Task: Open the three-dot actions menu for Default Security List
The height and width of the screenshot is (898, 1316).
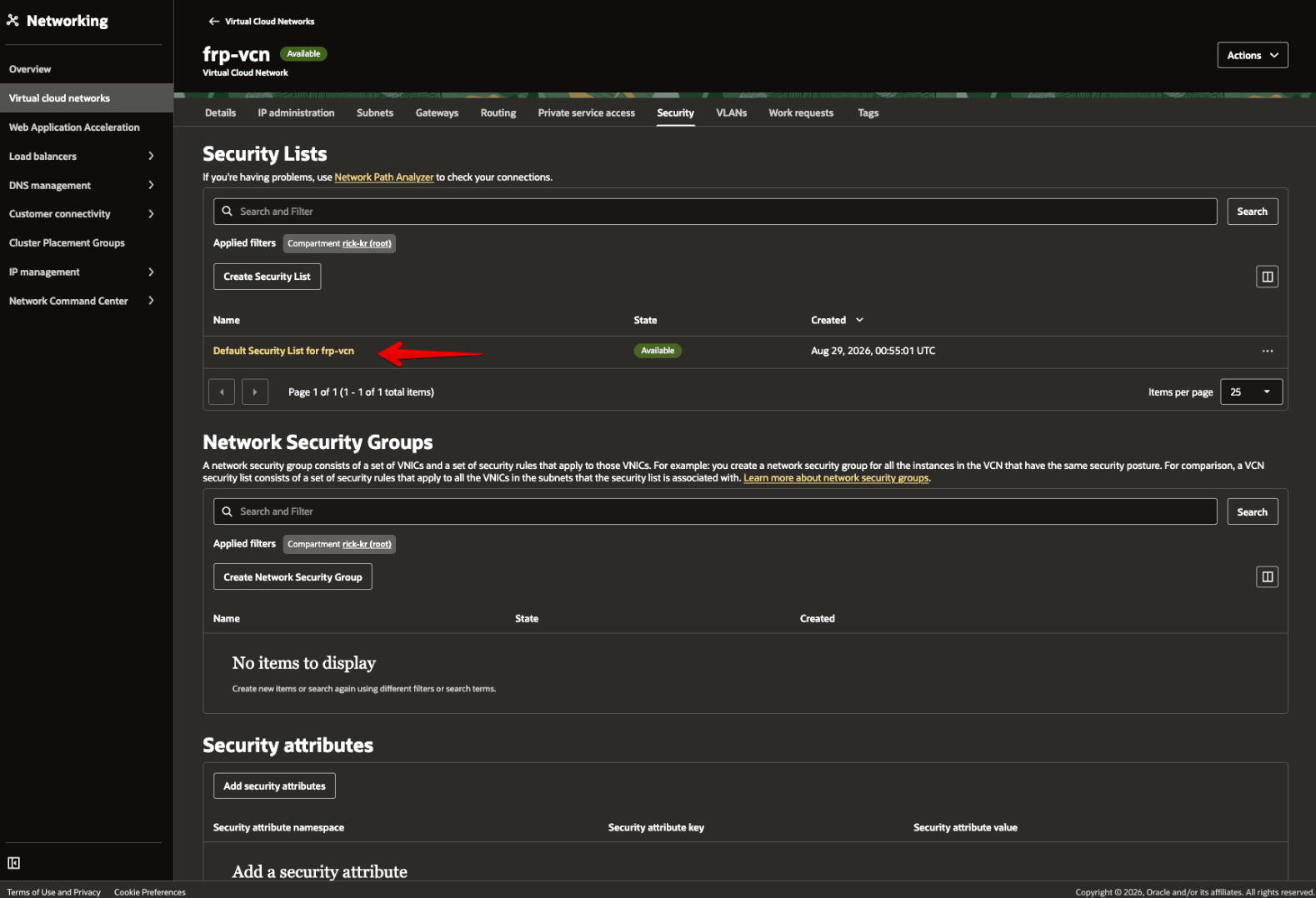Action: (1267, 351)
